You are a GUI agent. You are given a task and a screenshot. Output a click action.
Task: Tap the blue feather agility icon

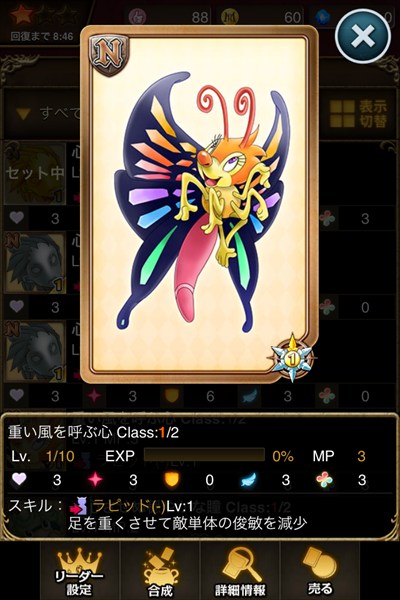click(x=249, y=480)
